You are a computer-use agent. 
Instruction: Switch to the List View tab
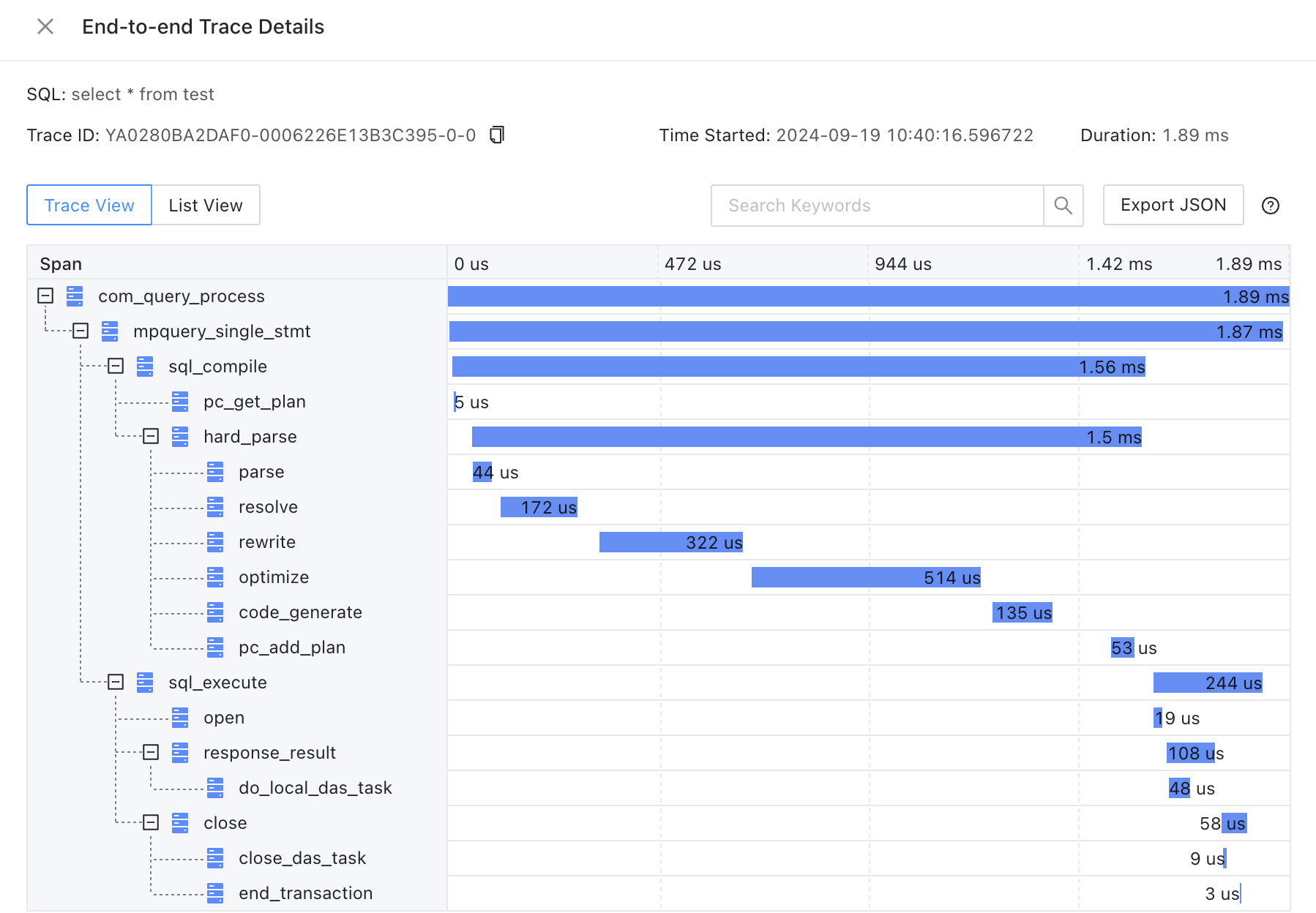(206, 206)
